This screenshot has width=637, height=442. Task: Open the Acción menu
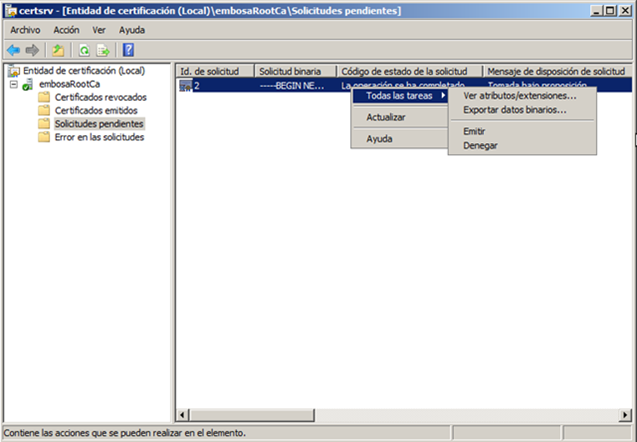tap(66, 30)
